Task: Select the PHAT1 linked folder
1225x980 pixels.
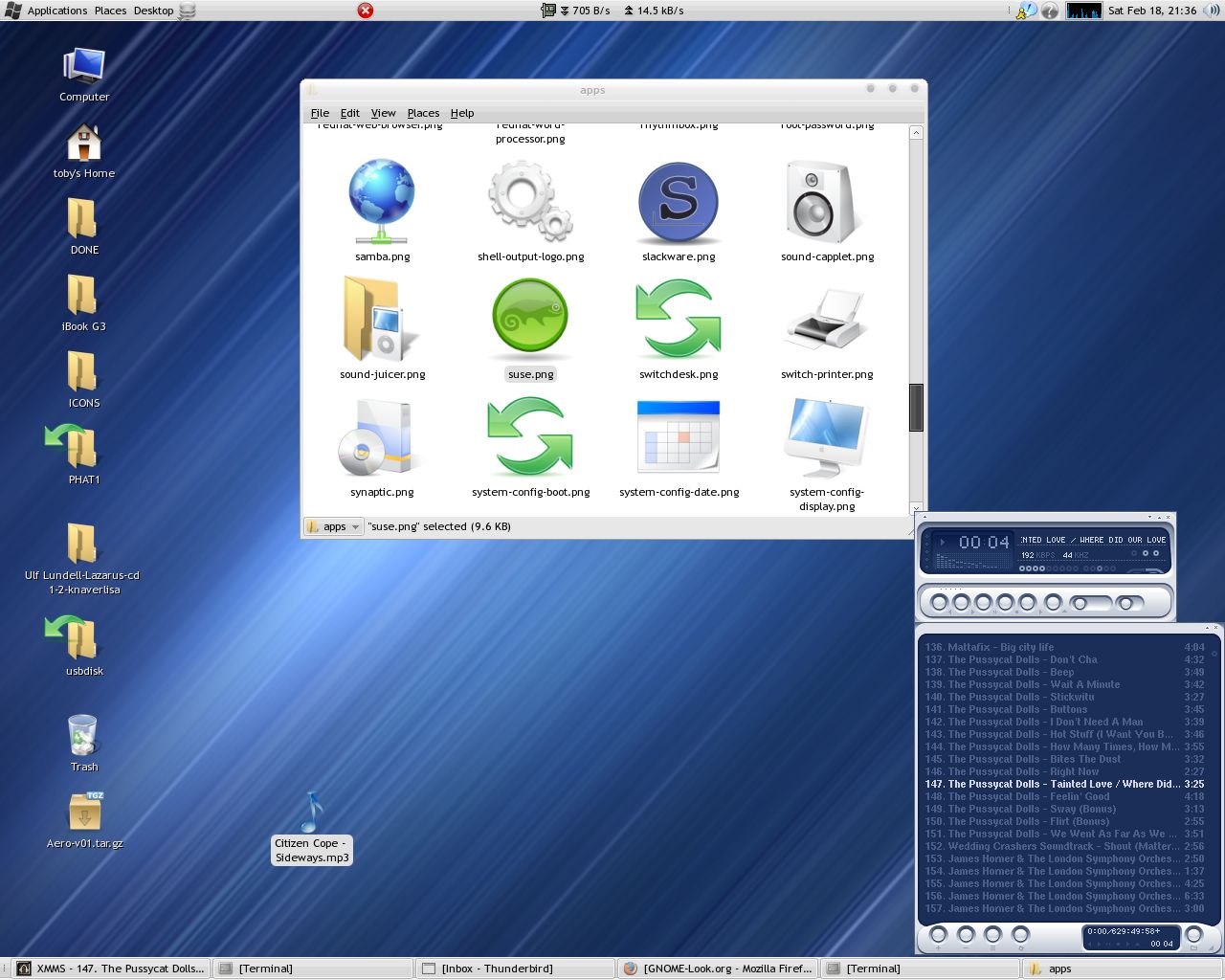Action: click(75, 448)
